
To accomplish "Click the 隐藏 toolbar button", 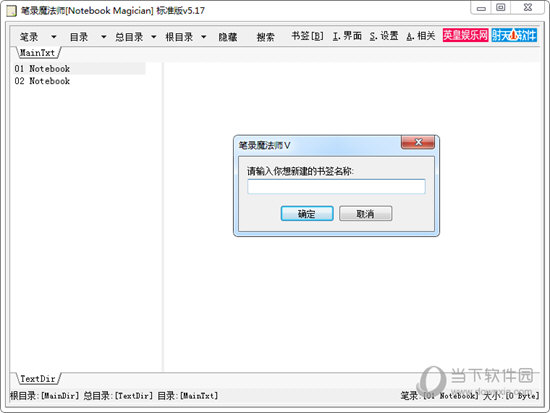I will tap(228, 36).
